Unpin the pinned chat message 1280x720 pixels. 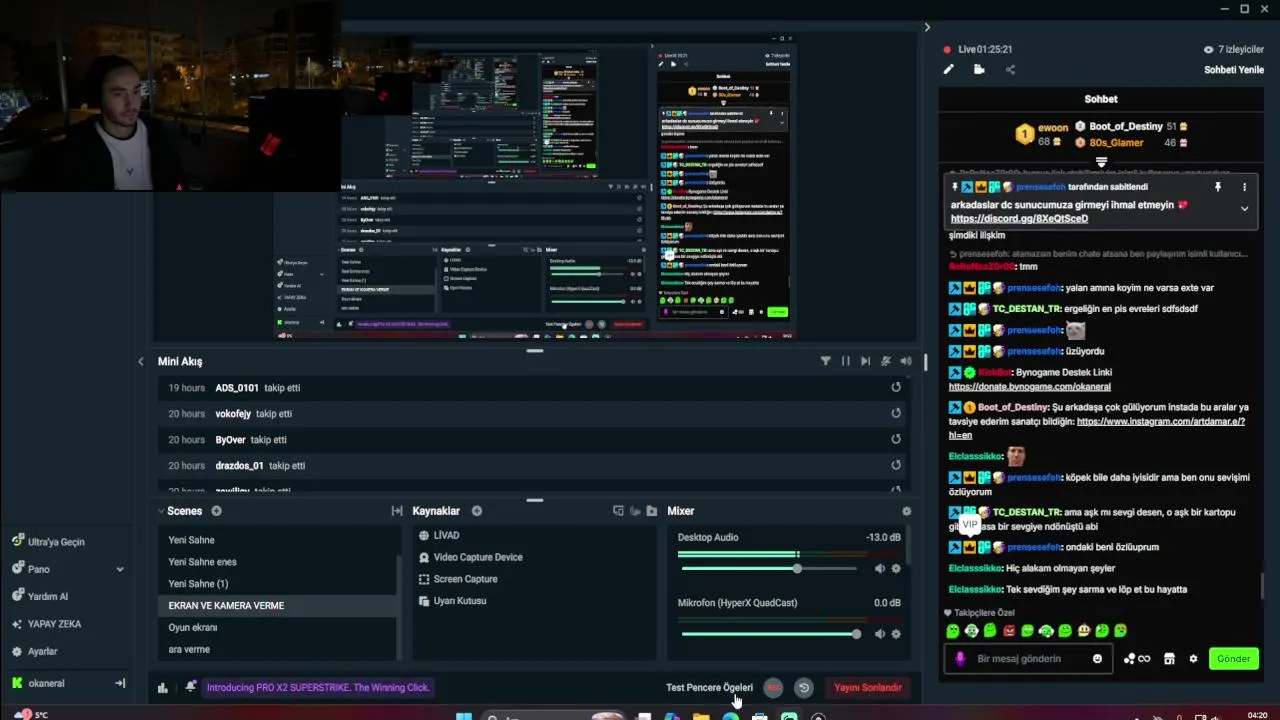1218,187
